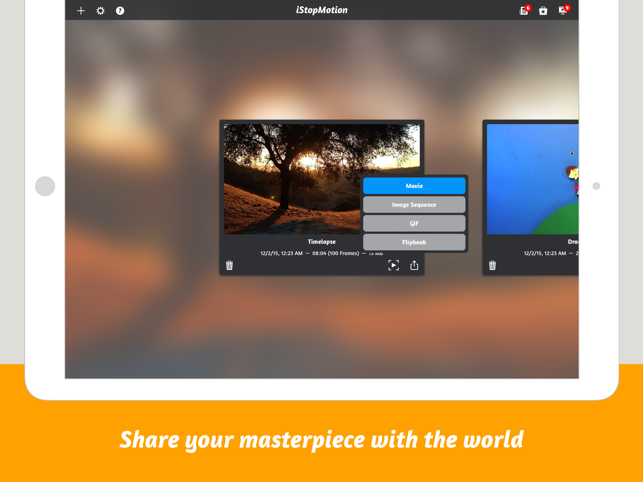Tap the Timelapse date and frame info
643x482 pixels.
tap(310, 254)
